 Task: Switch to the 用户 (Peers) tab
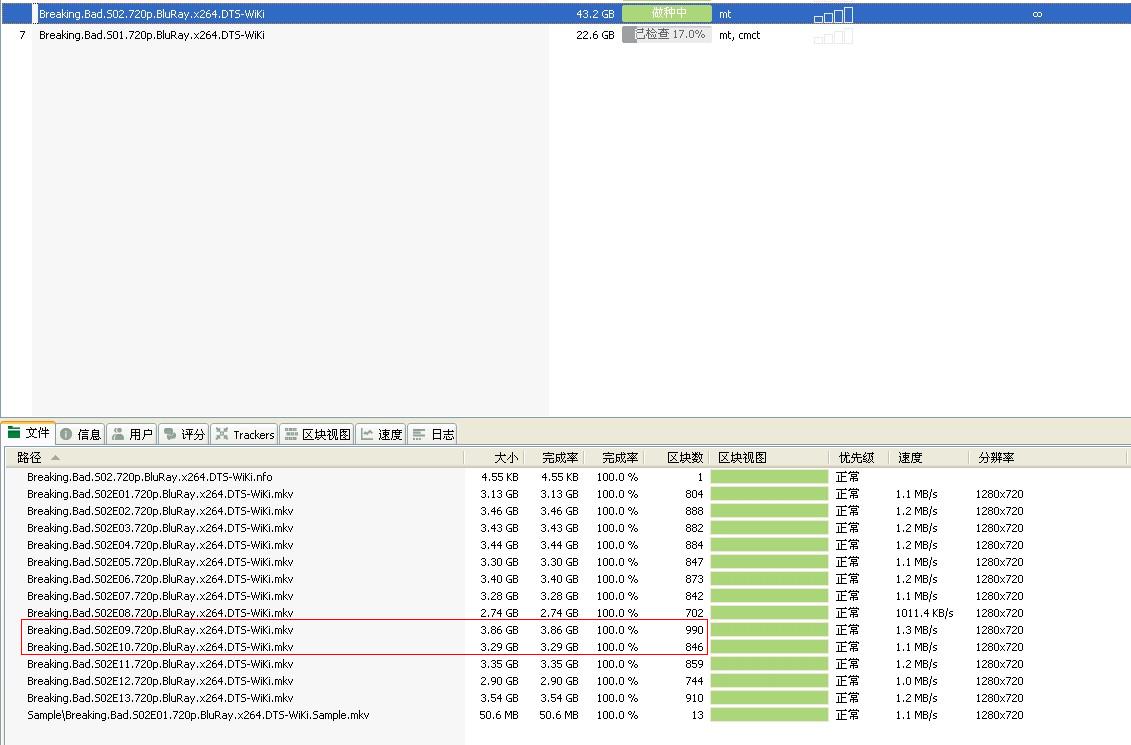(133, 434)
